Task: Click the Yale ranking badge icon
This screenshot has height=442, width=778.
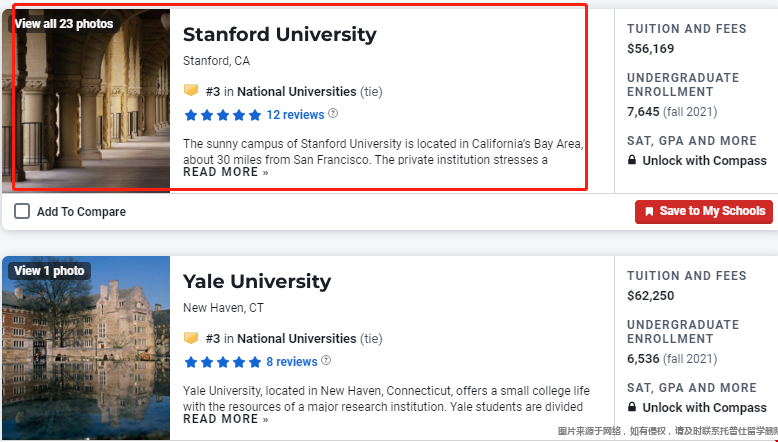Action: pos(191,338)
